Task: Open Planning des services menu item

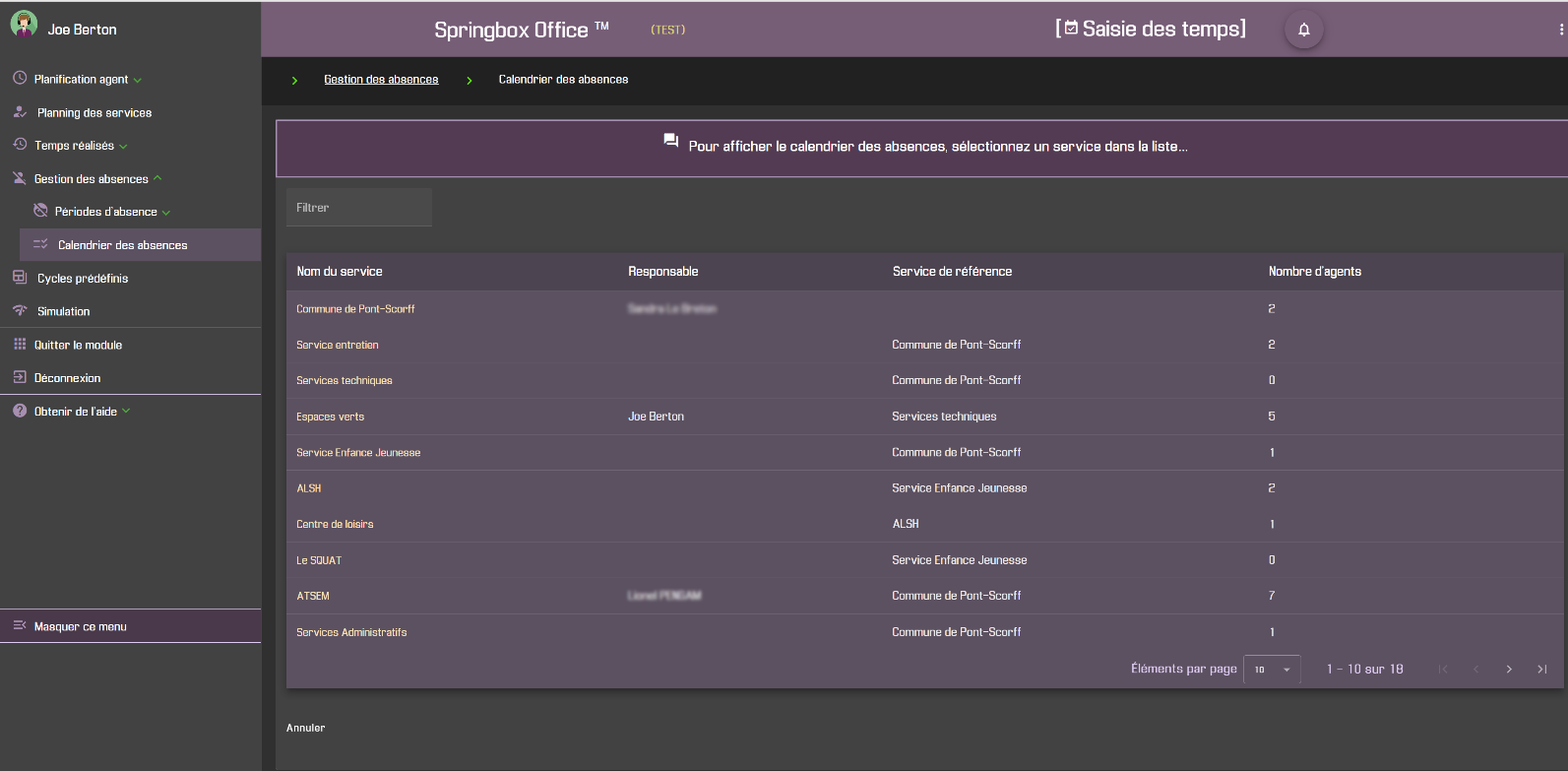Action: point(94,112)
